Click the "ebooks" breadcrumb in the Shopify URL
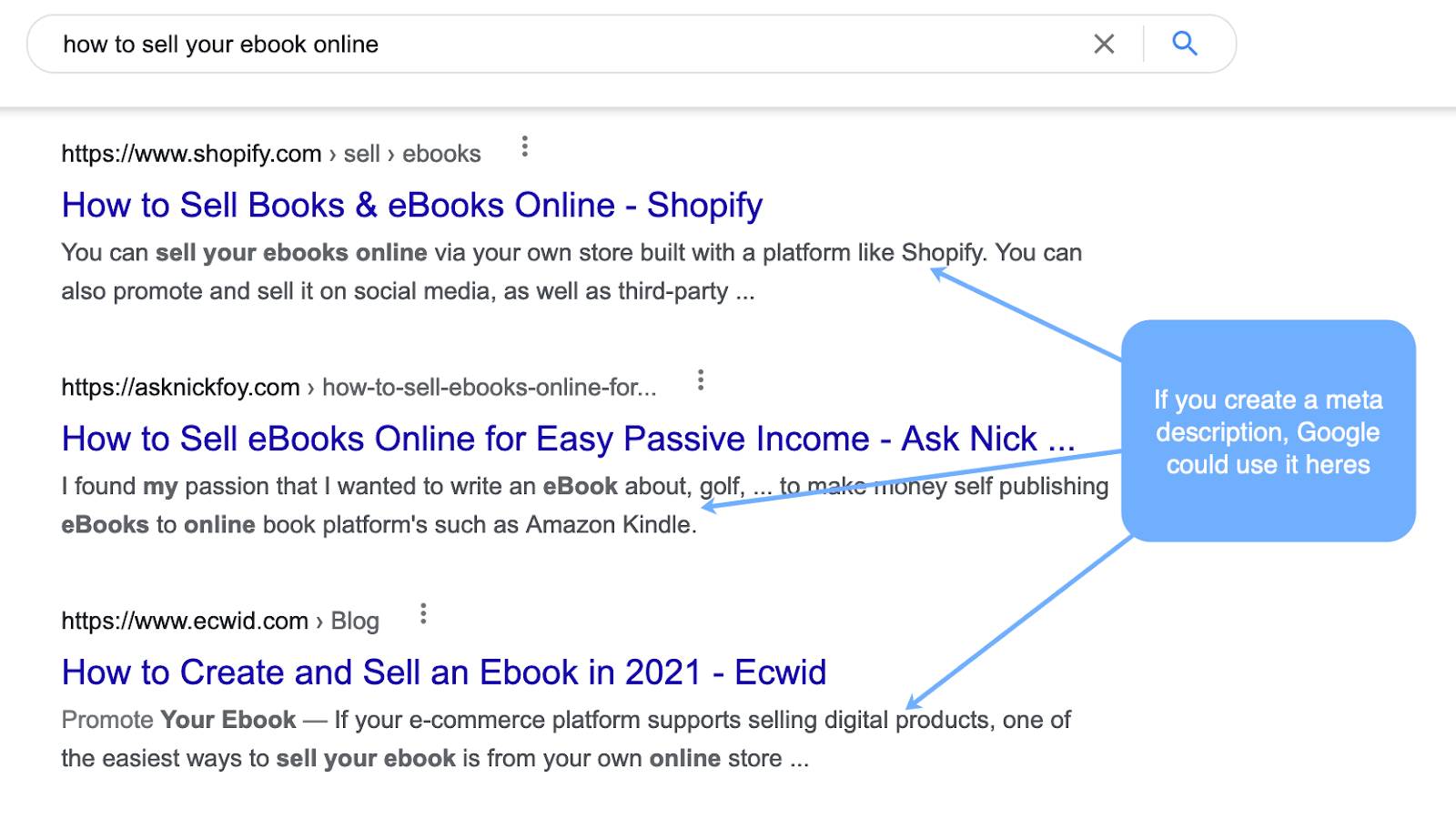This screenshot has height=819, width=1456. (x=440, y=153)
